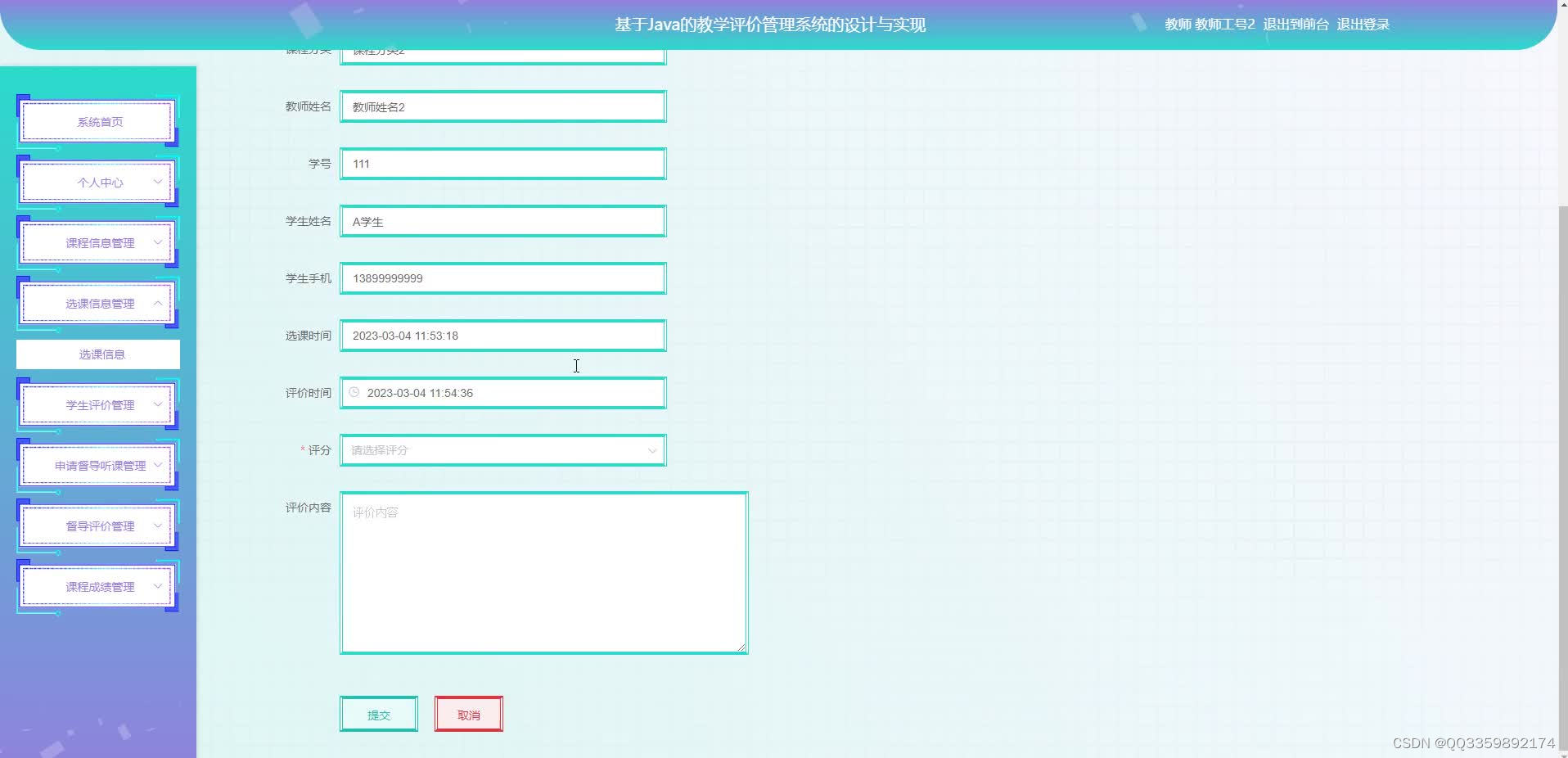Focus the 学号 input showing 111
Screen dimensions: 1568x758
503,164
